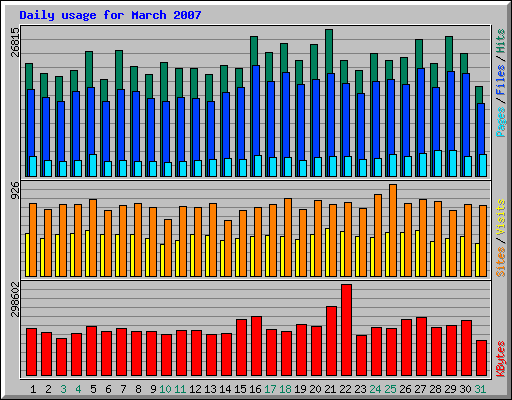Select day label 8 on the x-axis
512x400 pixels.
[138, 389]
